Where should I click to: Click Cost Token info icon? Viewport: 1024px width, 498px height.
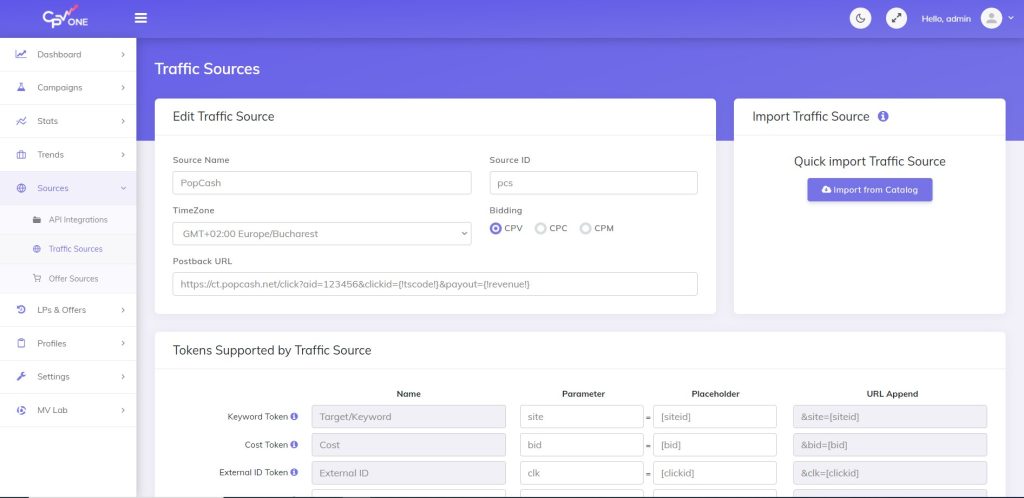pyautogui.click(x=294, y=444)
